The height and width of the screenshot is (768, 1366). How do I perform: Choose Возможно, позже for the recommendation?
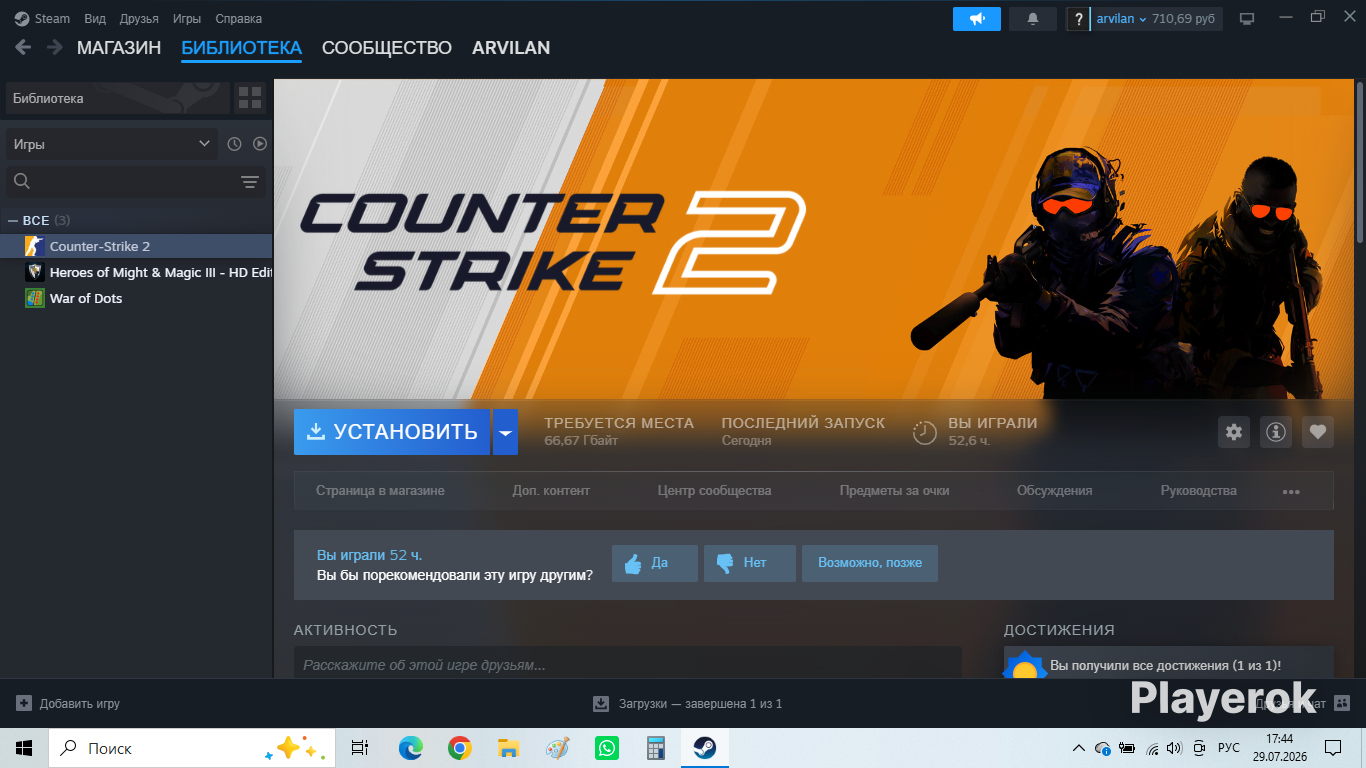tap(870, 563)
